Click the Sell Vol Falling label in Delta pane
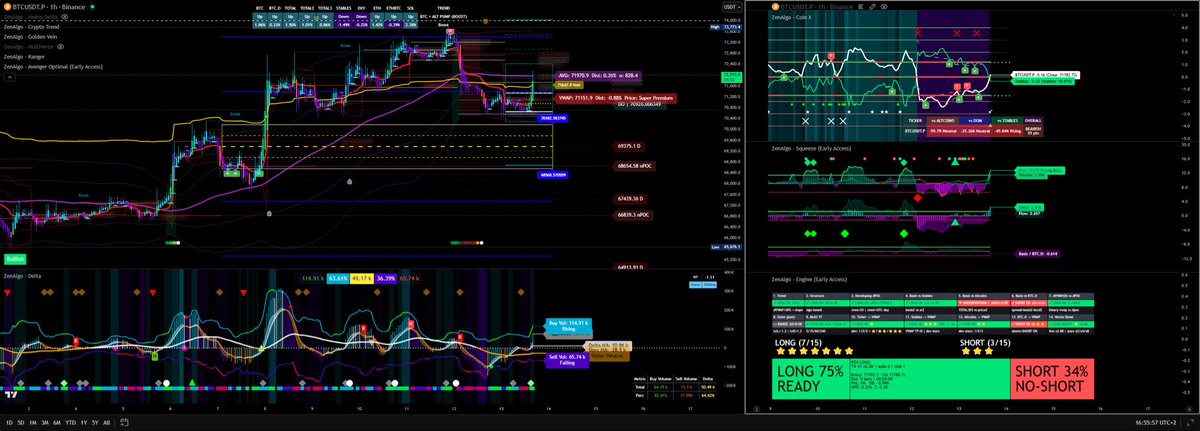The image size is (1200, 431). pos(565,360)
